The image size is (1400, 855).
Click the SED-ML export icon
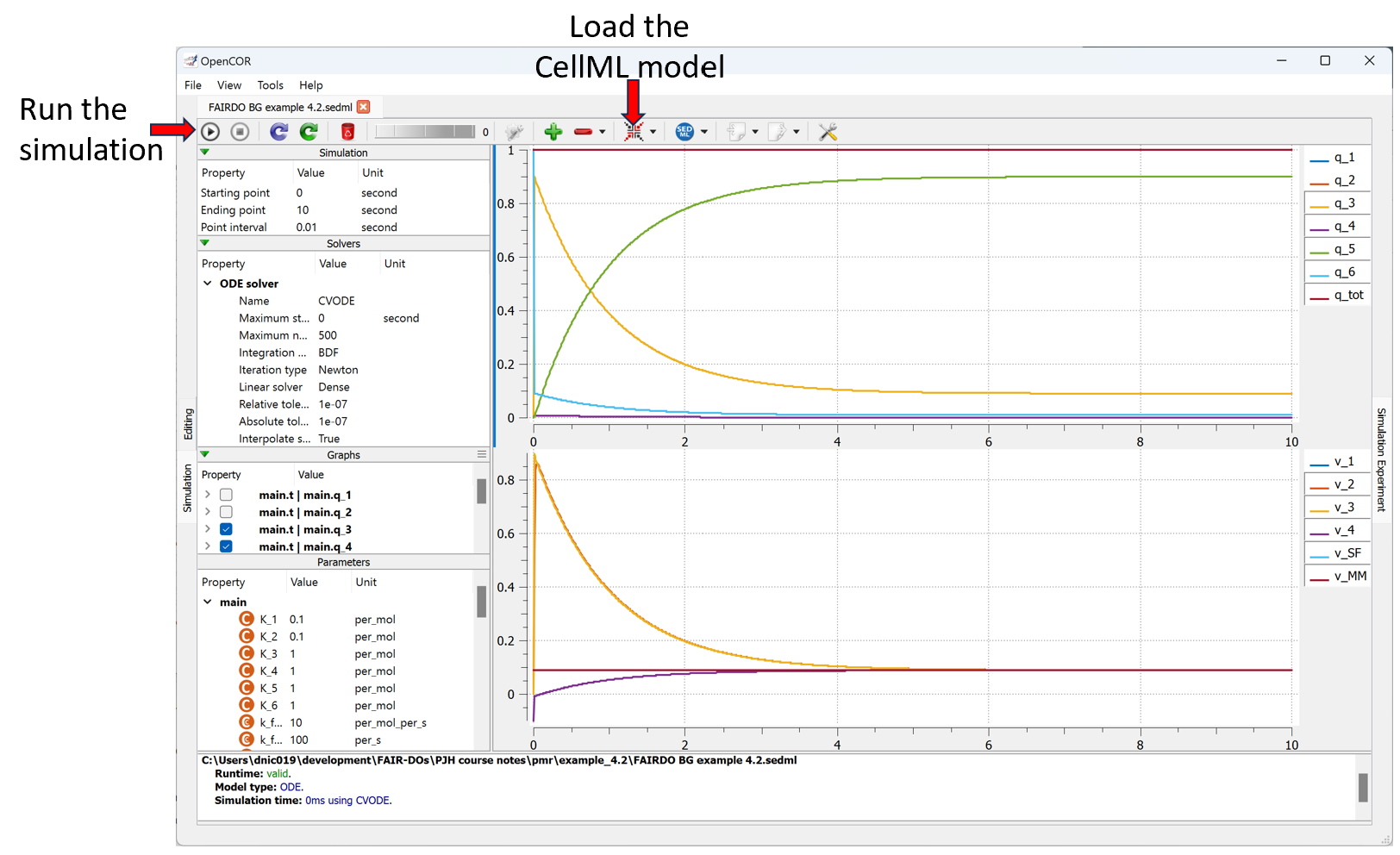pyautogui.click(x=684, y=132)
